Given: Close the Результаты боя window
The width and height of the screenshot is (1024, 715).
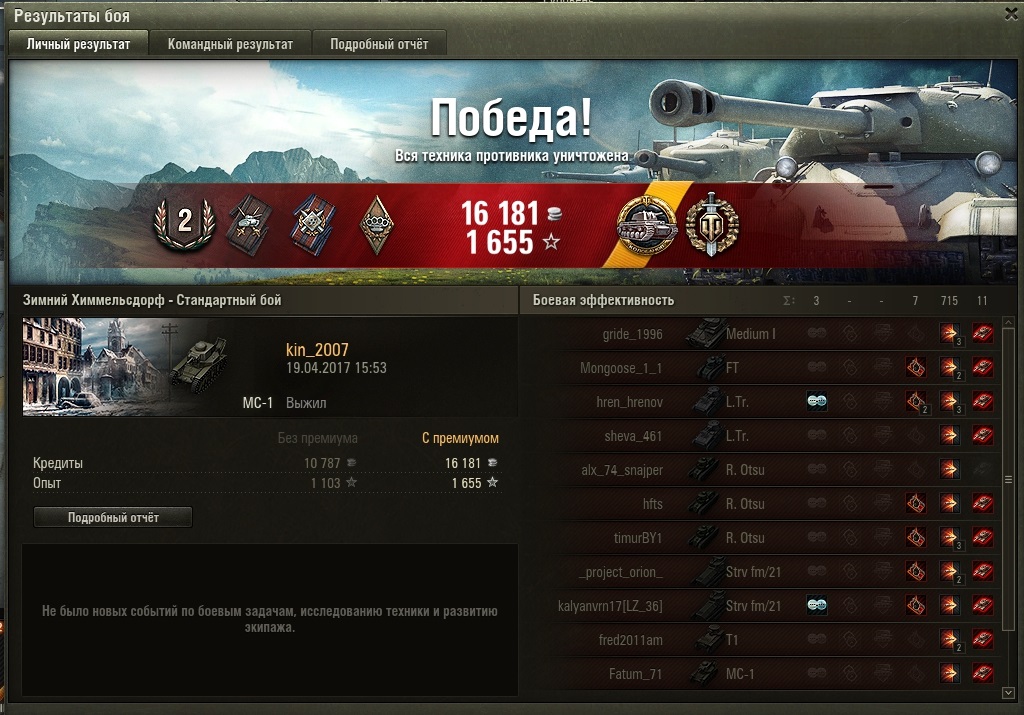Looking at the screenshot, I should click(x=1011, y=14).
